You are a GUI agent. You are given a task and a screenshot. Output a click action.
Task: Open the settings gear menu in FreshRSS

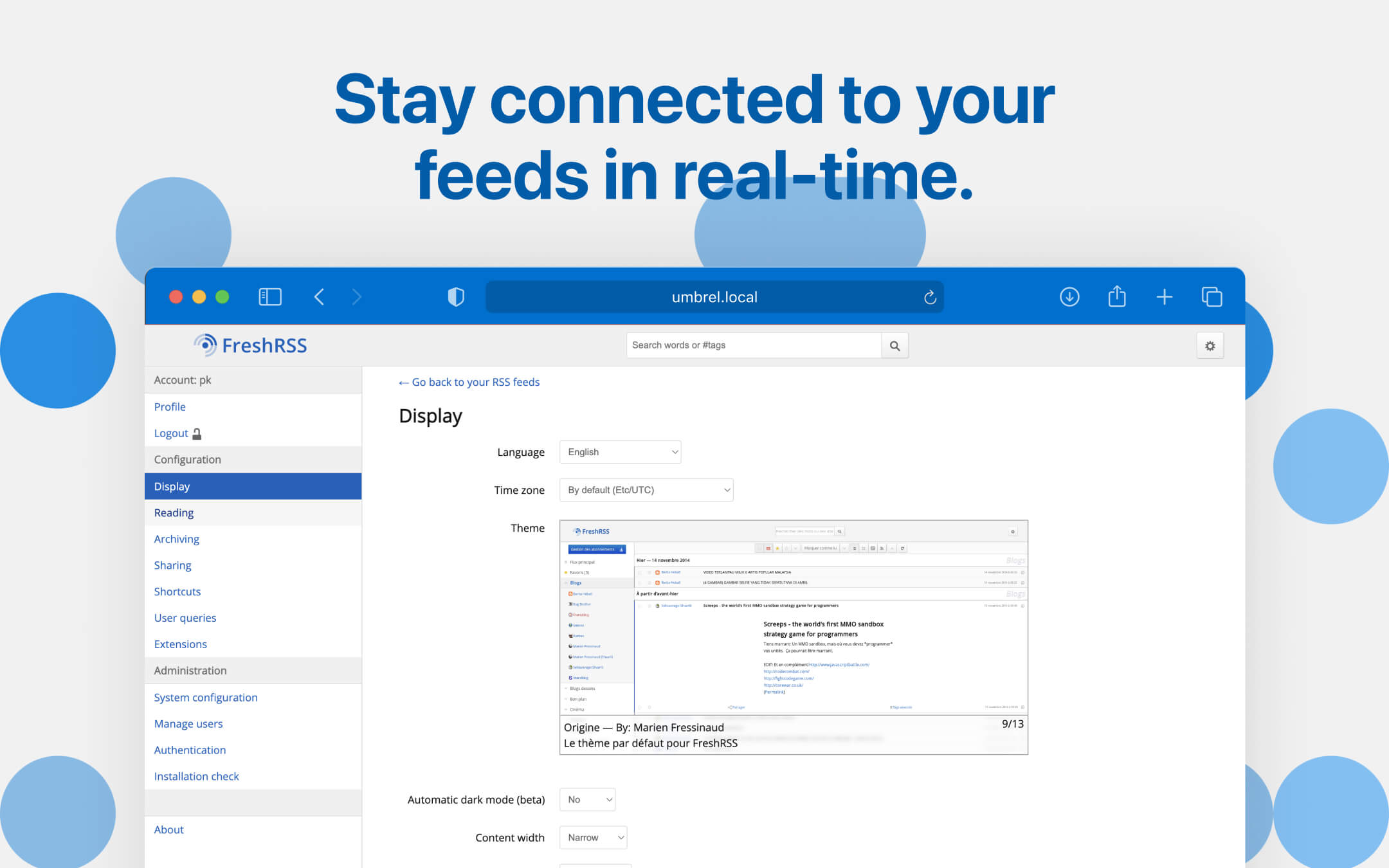pos(1210,345)
